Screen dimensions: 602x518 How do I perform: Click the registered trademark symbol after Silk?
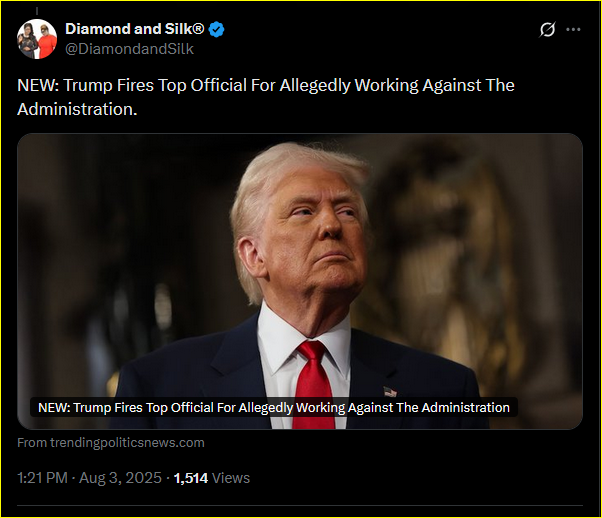pyautogui.click(x=198, y=29)
